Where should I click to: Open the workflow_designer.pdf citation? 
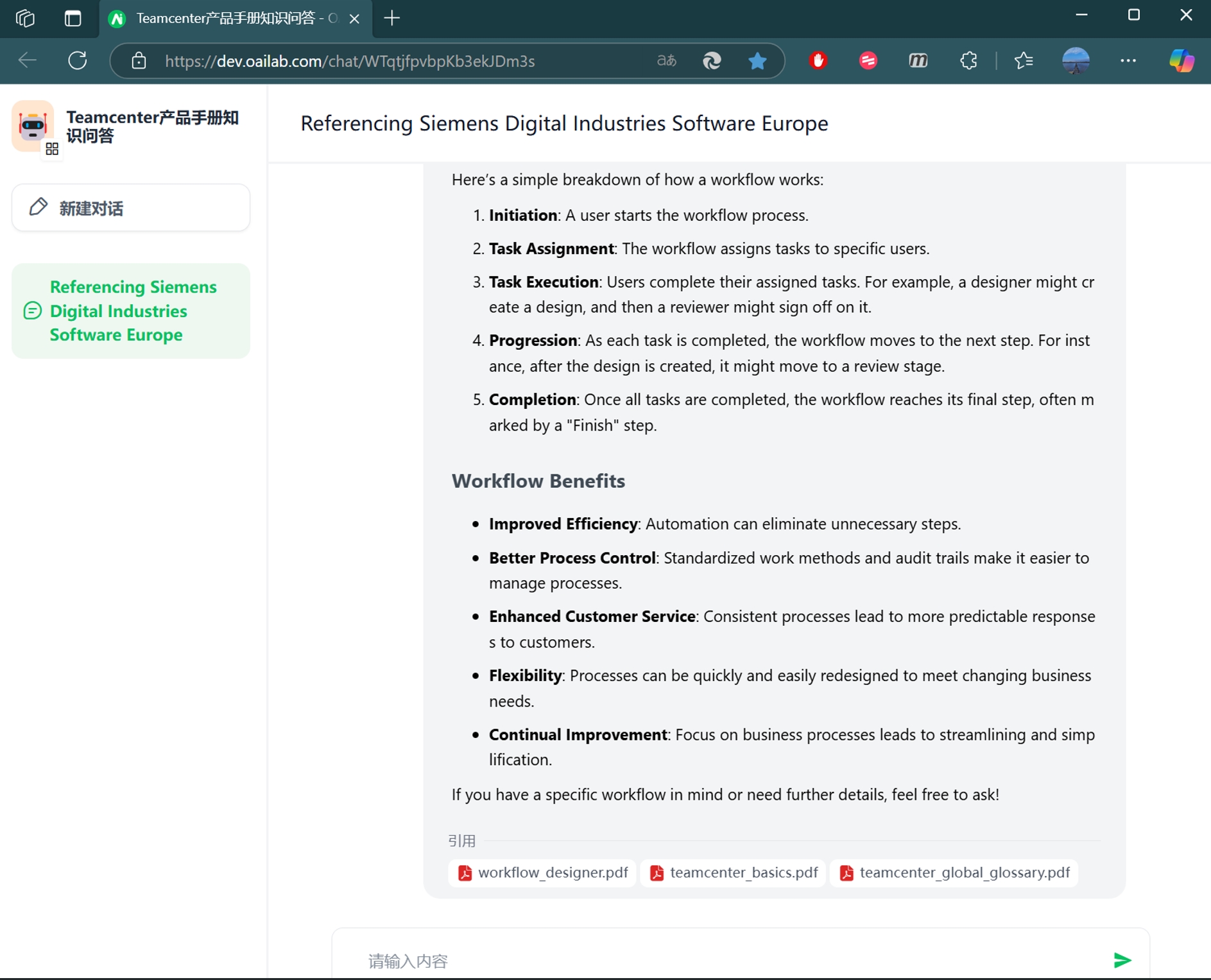coord(542,872)
